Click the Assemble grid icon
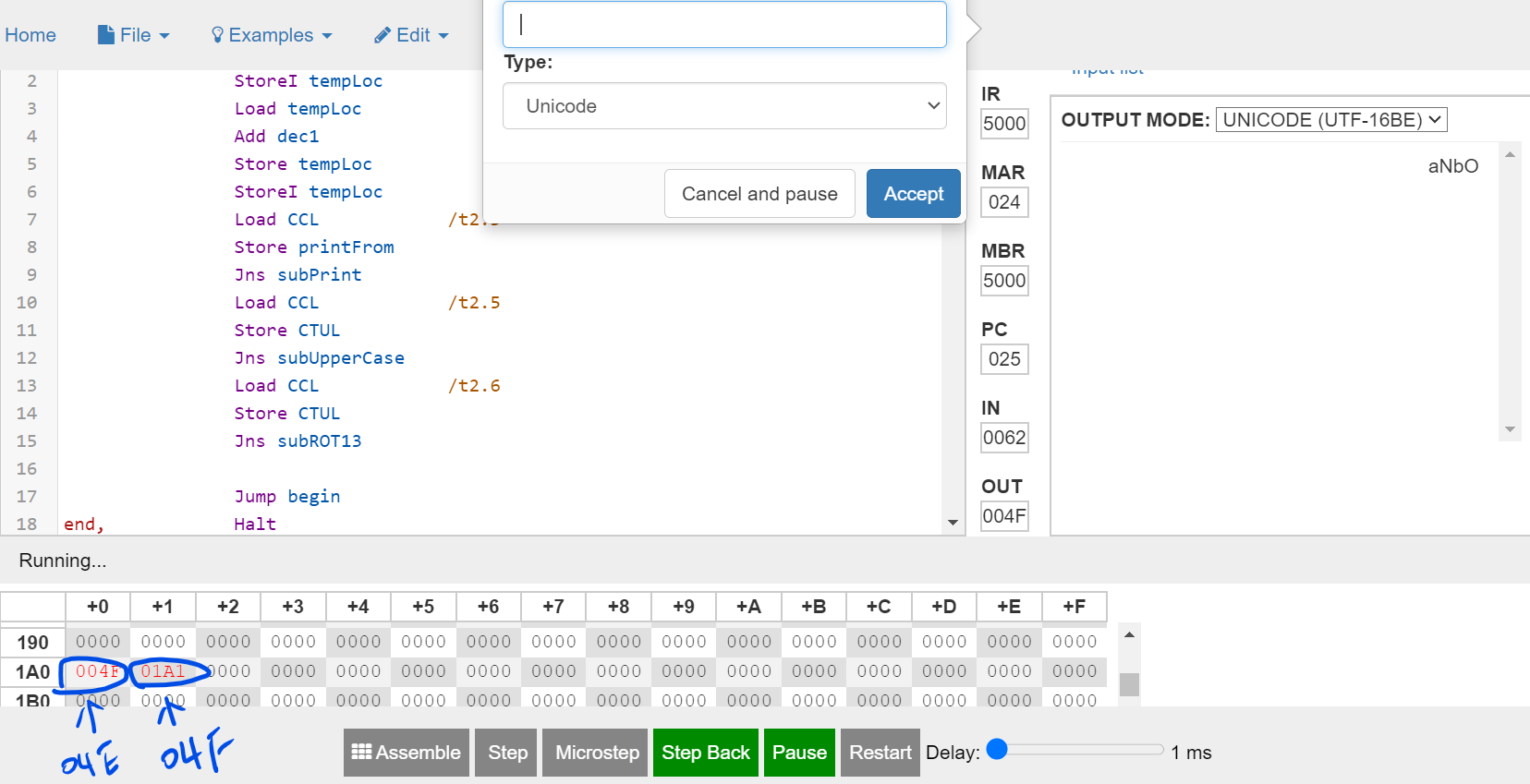1530x784 pixels. click(362, 752)
